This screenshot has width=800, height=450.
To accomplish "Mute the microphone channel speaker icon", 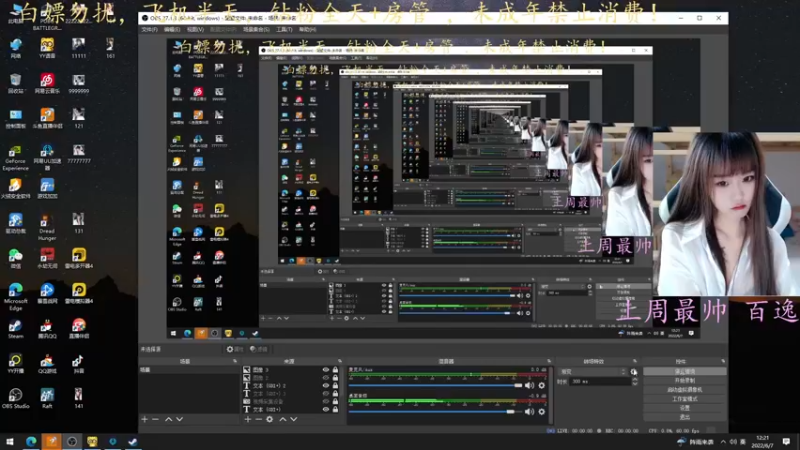I will point(529,385).
